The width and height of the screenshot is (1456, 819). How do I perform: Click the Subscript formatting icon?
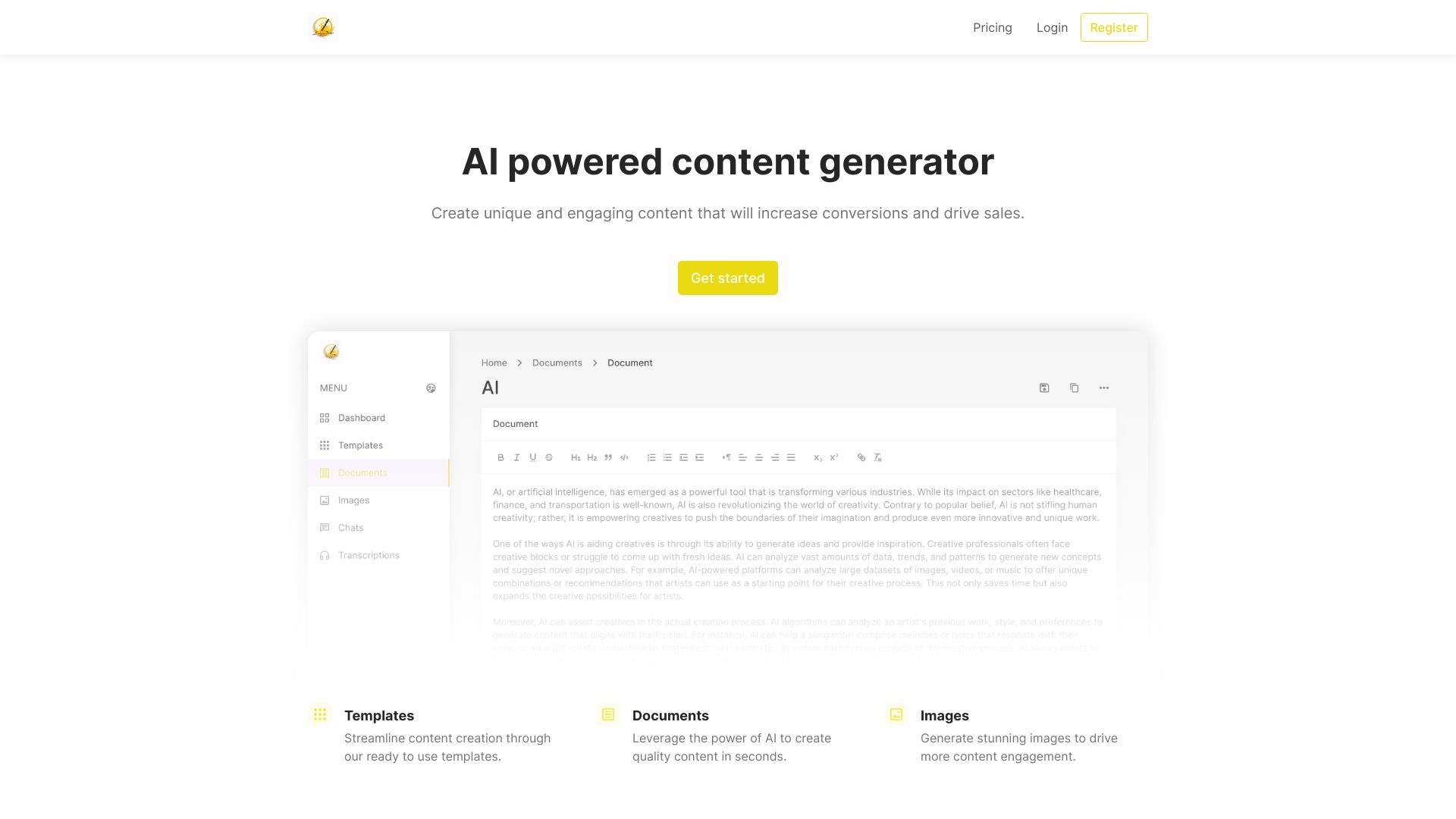(817, 457)
